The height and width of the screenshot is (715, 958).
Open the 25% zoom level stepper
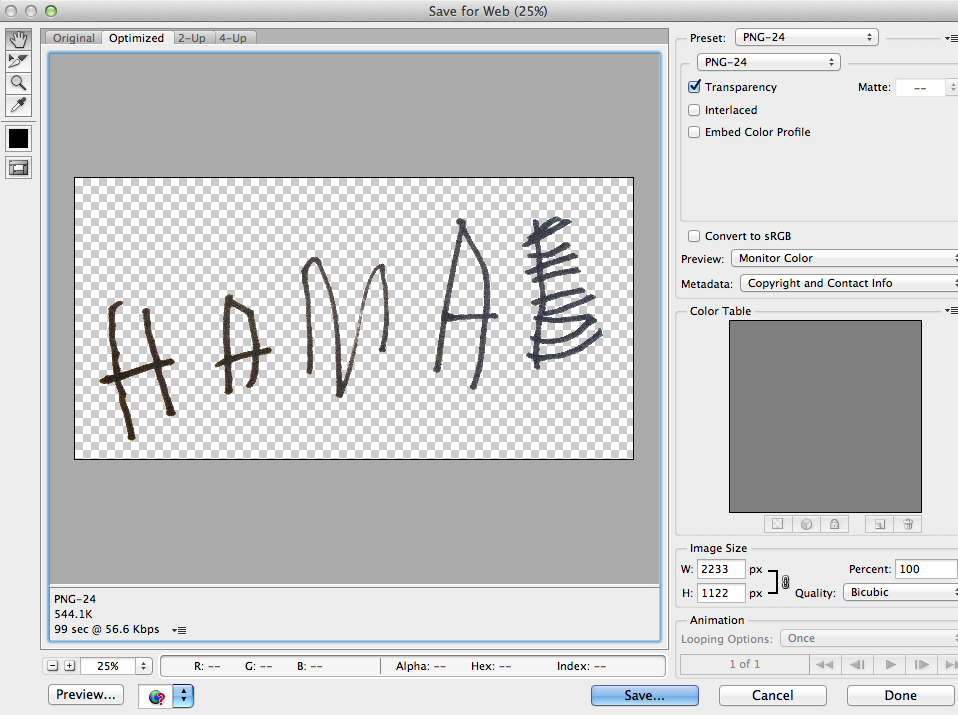pos(144,666)
